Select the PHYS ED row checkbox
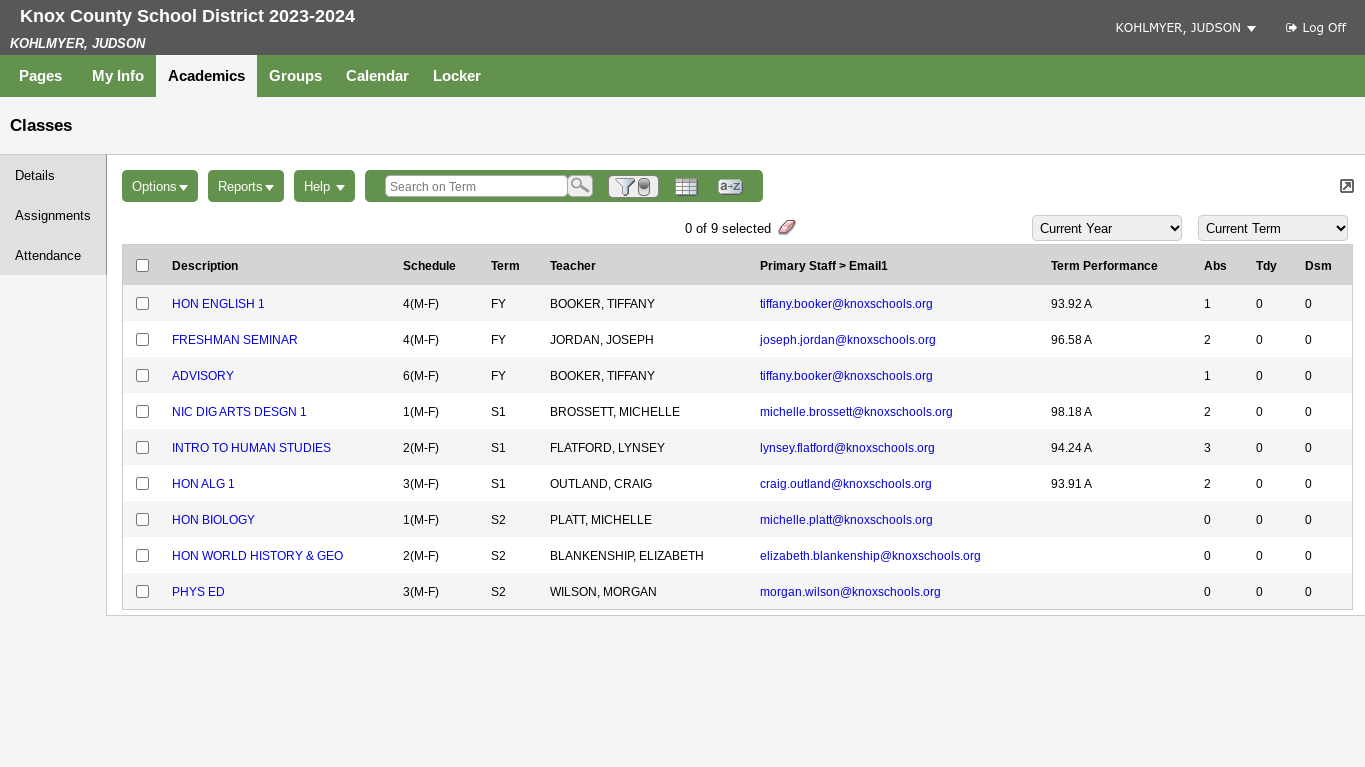 point(142,591)
